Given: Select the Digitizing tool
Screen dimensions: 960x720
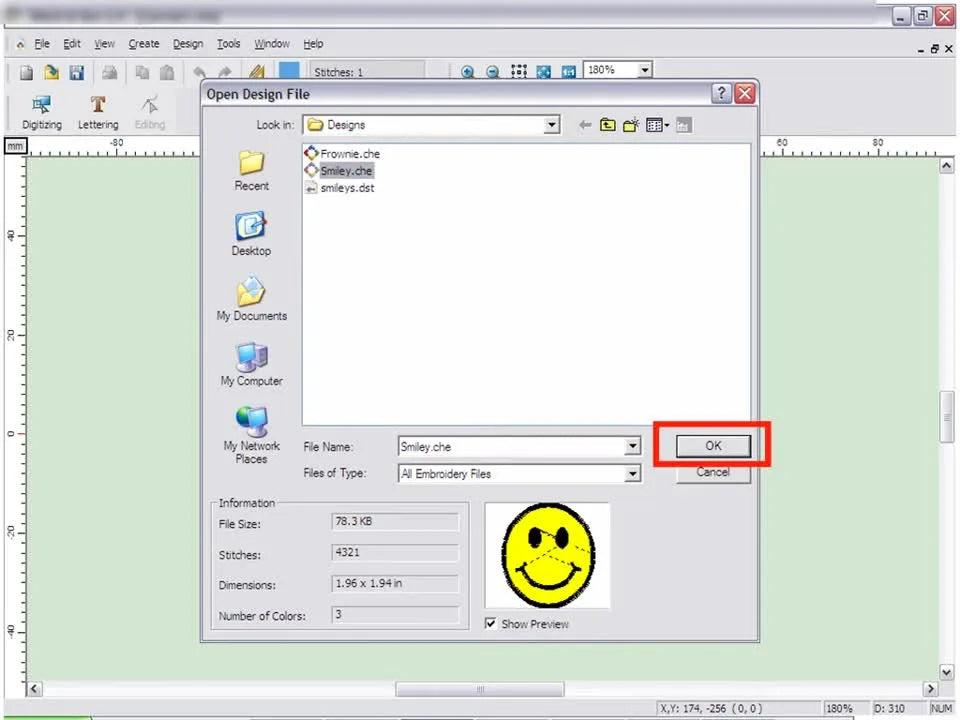Looking at the screenshot, I should tap(42, 113).
